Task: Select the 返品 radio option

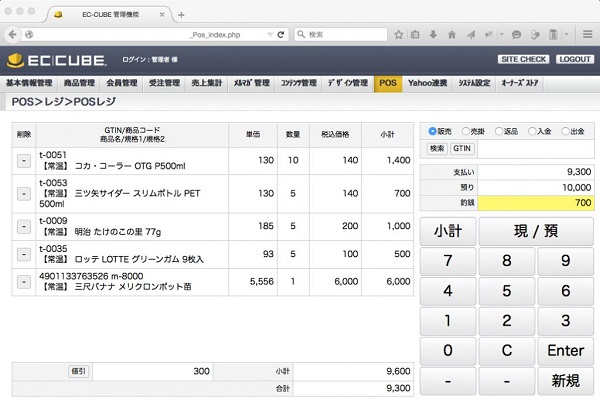Action: (499, 131)
